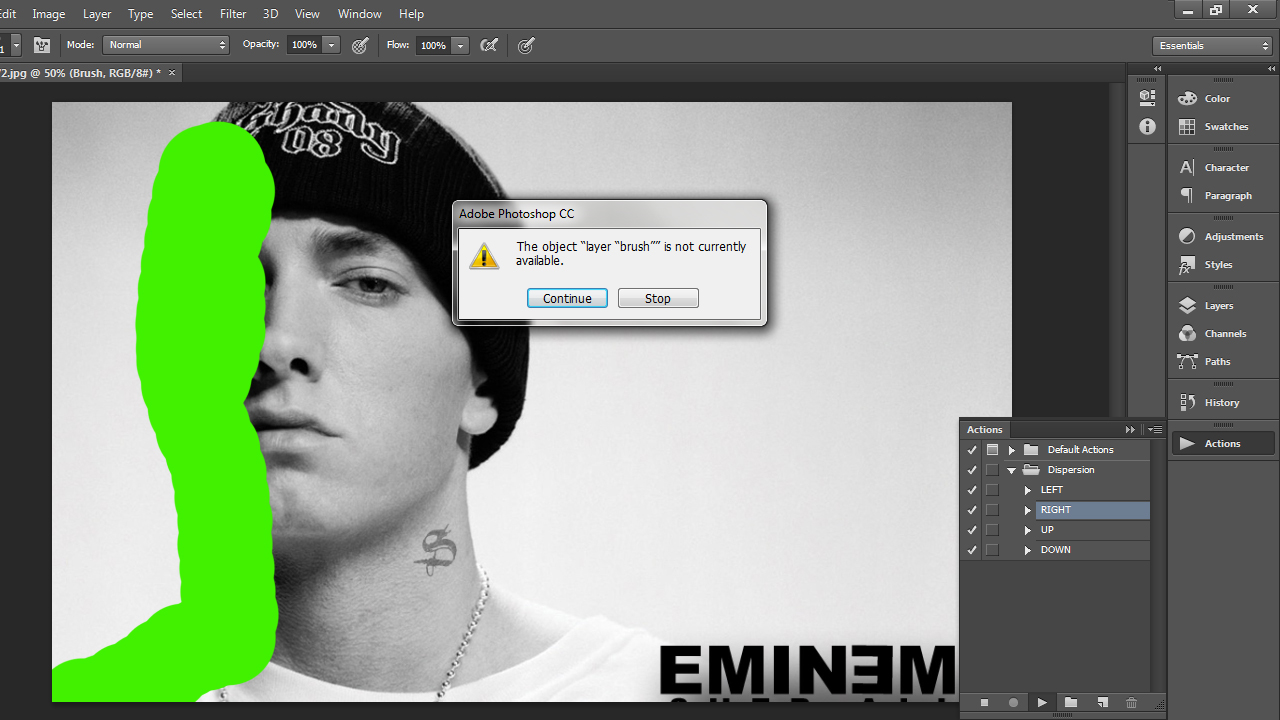The width and height of the screenshot is (1280, 720).
Task: Open the Swatches panel icon
Action: [x=1187, y=126]
